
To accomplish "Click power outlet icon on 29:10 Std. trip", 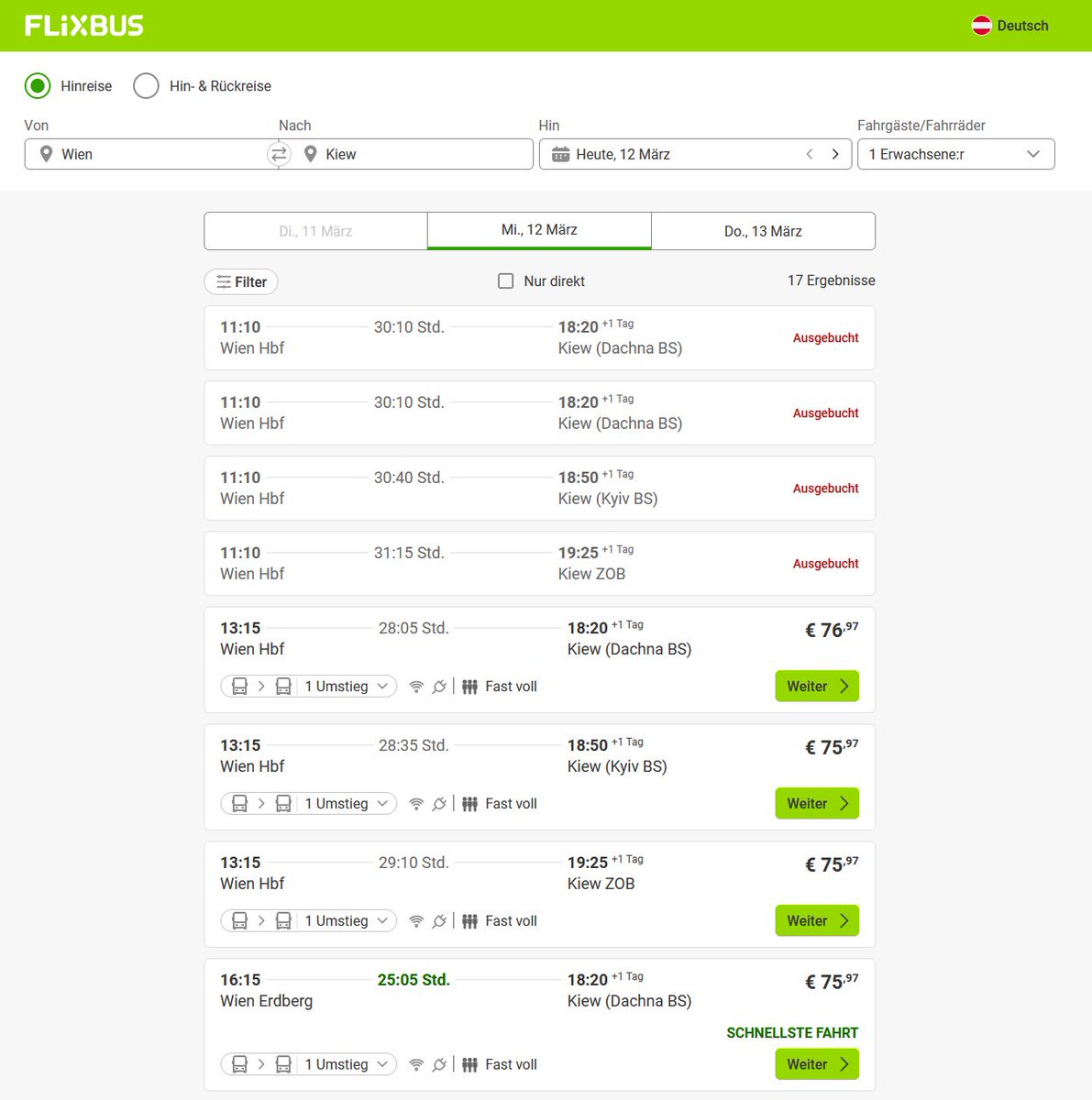I will [439, 921].
